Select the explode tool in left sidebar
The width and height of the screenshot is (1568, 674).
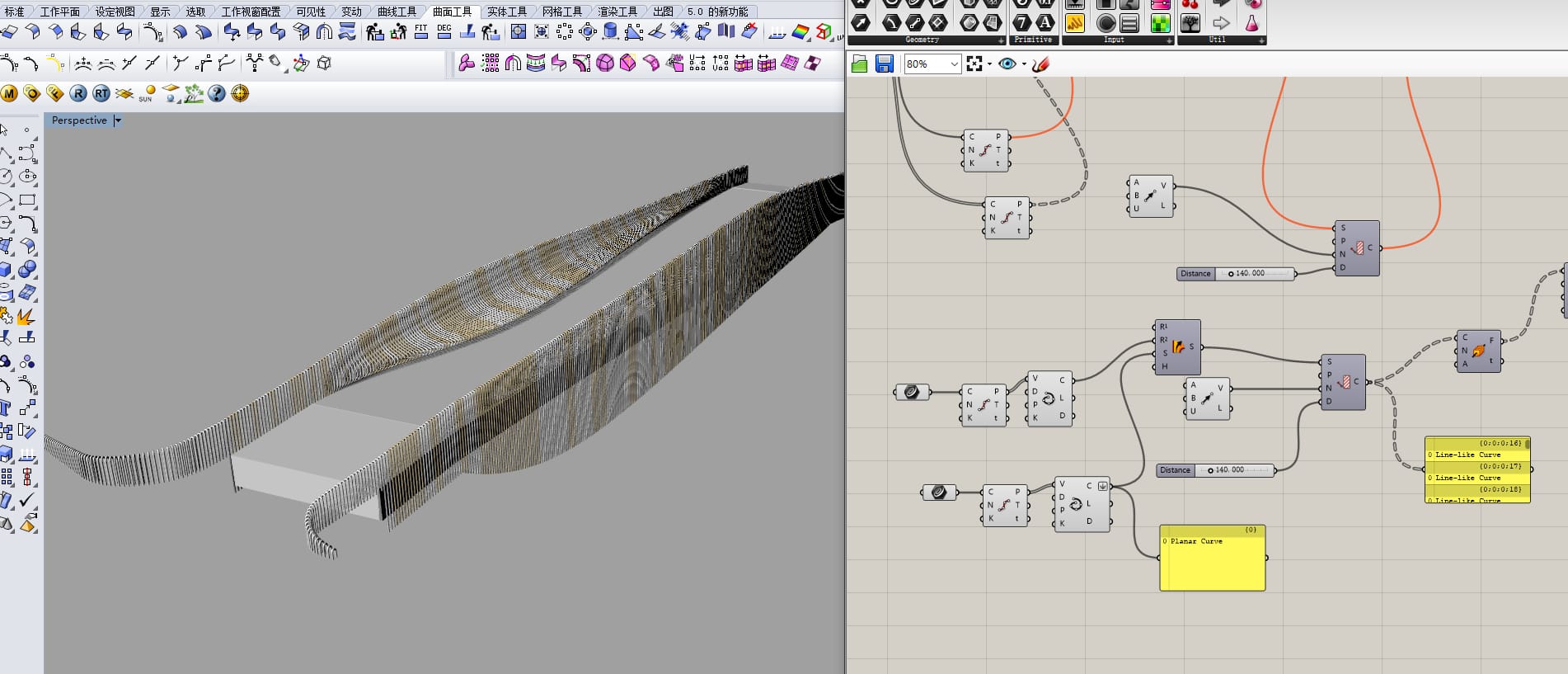point(26,316)
